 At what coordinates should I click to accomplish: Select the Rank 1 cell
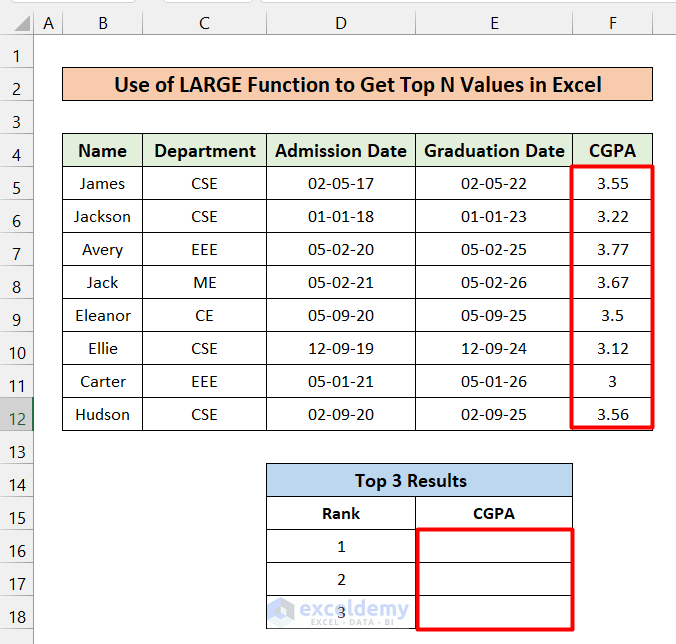tap(341, 546)
